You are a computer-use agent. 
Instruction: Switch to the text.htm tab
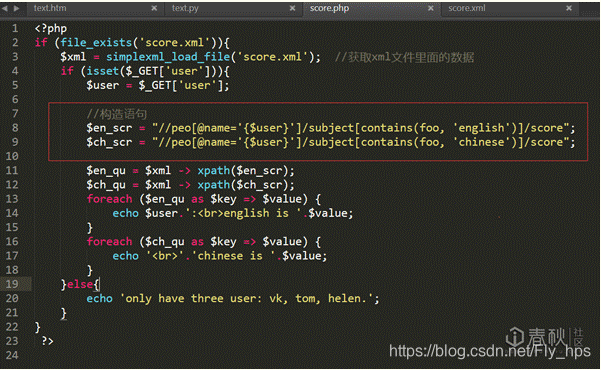50,8
